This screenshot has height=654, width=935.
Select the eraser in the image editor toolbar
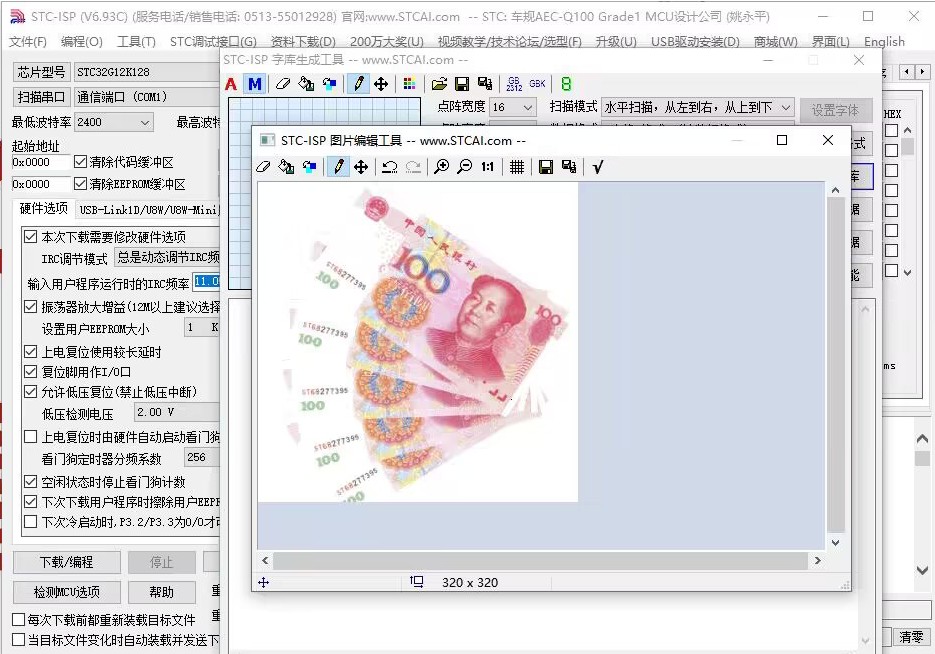(x=263, y=167)
